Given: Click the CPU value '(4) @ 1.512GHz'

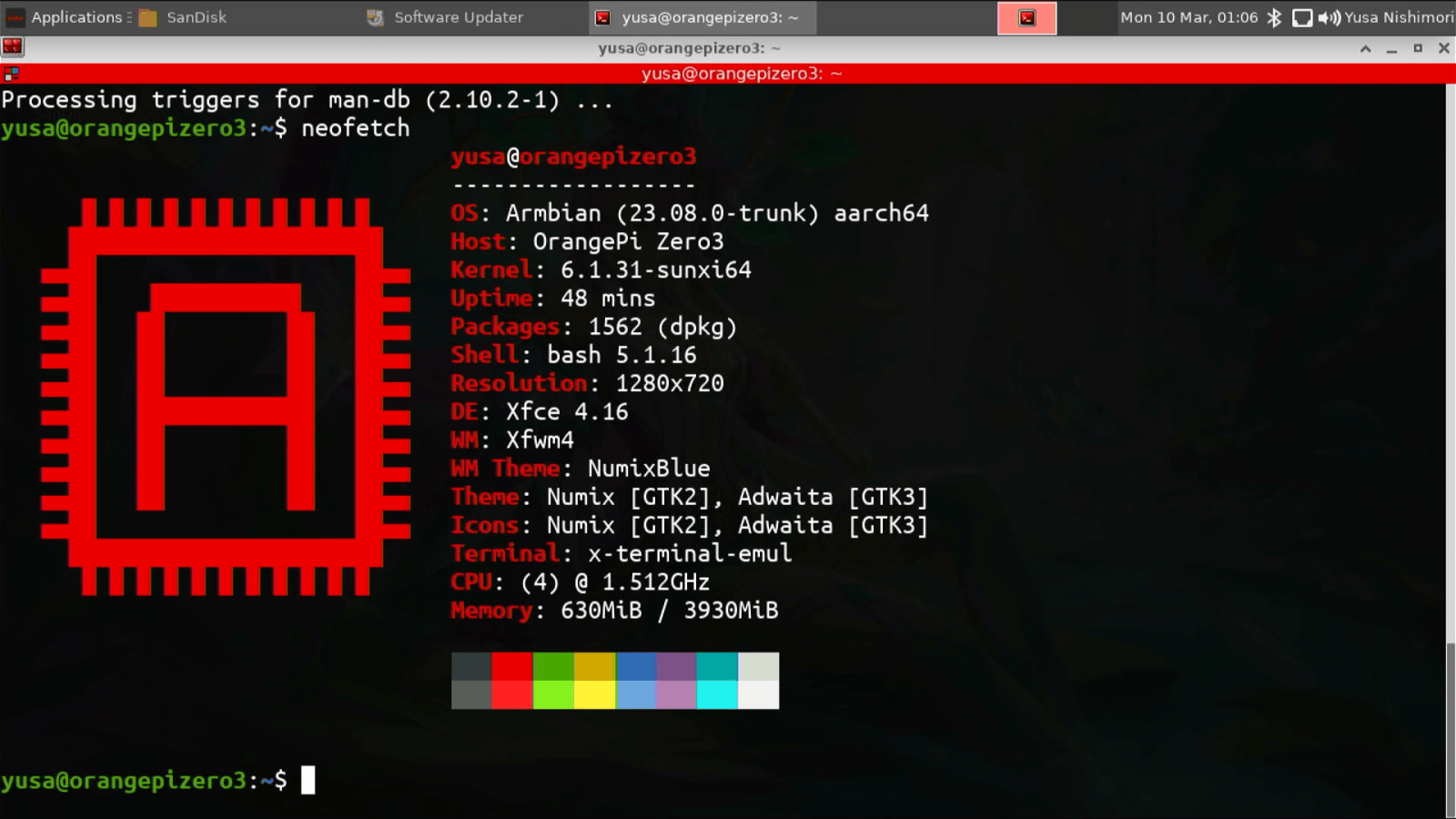Looking at the screenshot, I should [x=615, y=581].
